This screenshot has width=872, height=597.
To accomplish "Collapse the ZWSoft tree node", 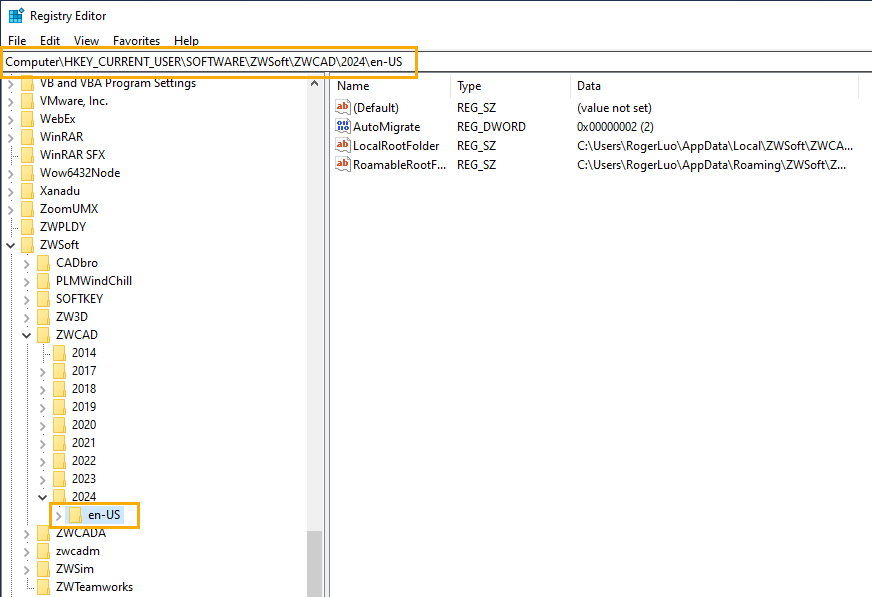I will (11, 245).
